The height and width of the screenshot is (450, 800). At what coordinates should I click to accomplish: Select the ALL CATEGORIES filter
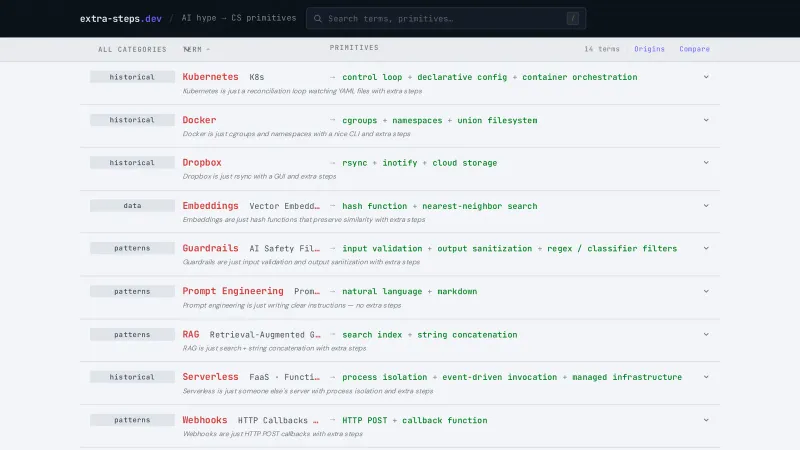[x=132, y=49]
